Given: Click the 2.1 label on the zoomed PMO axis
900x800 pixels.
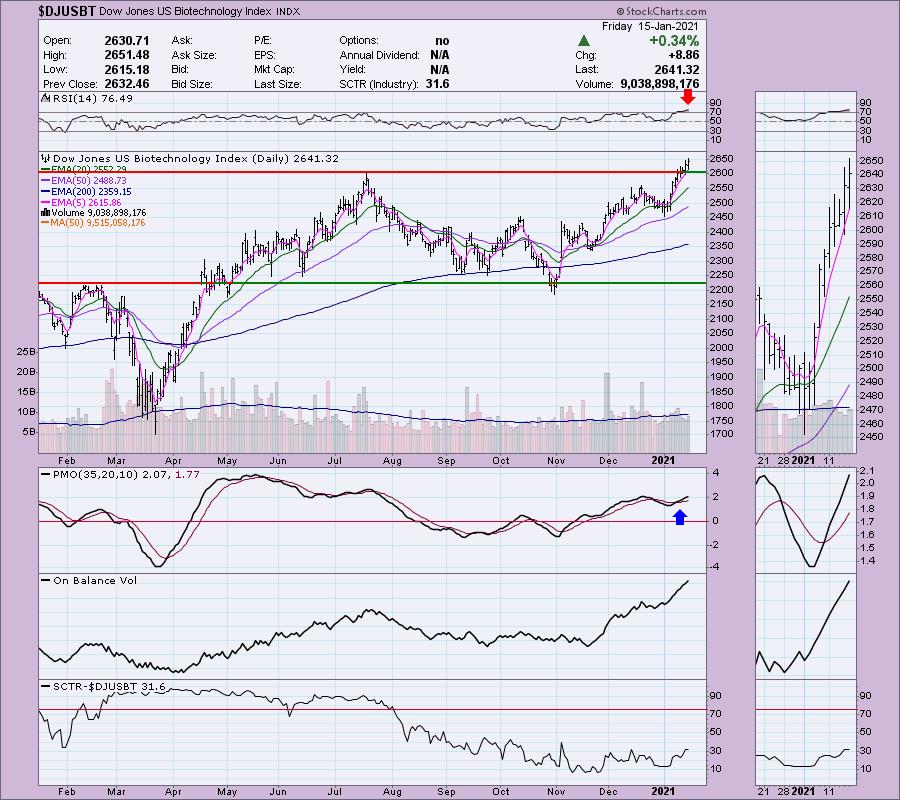Looking at the screenshot, I should (867, 470).
